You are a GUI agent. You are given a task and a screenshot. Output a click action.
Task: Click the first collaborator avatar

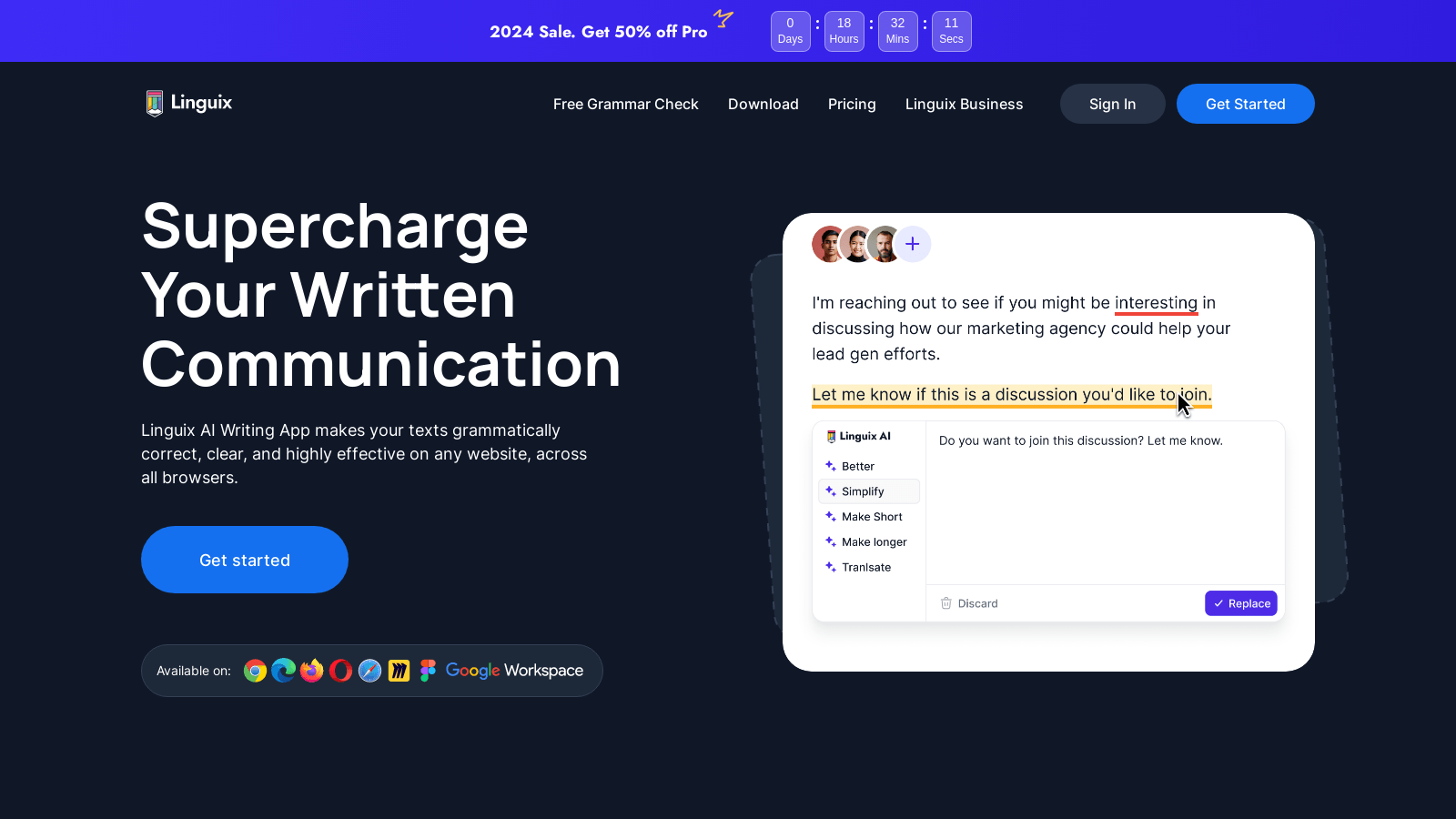[x=829, y=244]
